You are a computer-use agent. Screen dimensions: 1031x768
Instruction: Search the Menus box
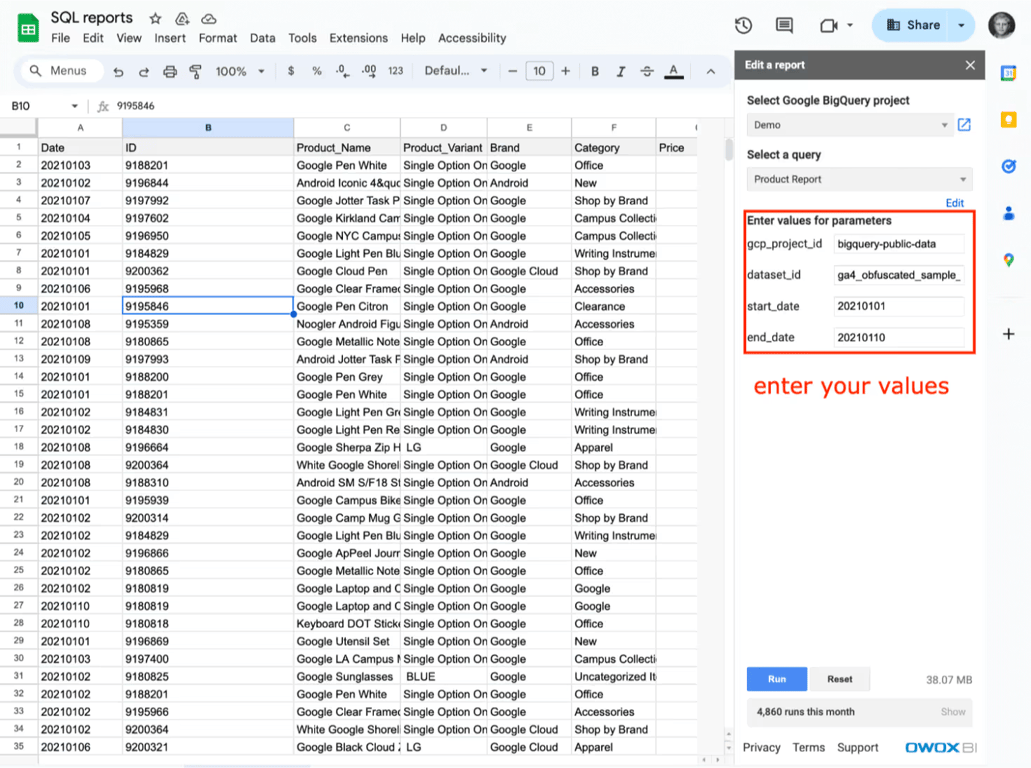tap(62, 71)
